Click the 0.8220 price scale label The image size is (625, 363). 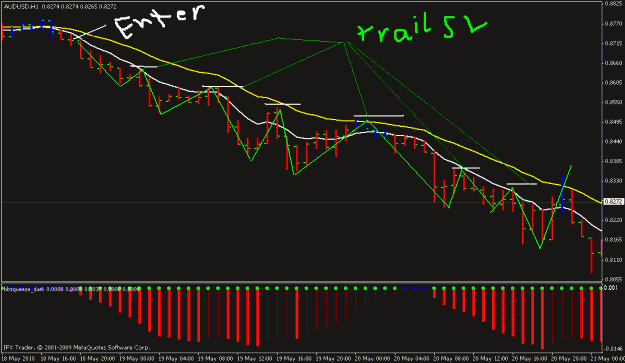click(x=613, y=220)
